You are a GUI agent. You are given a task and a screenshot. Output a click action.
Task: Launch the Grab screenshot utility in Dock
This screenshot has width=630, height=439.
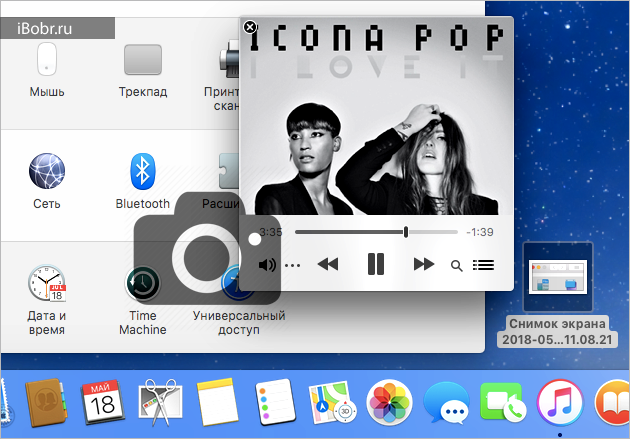pos(160,402)
